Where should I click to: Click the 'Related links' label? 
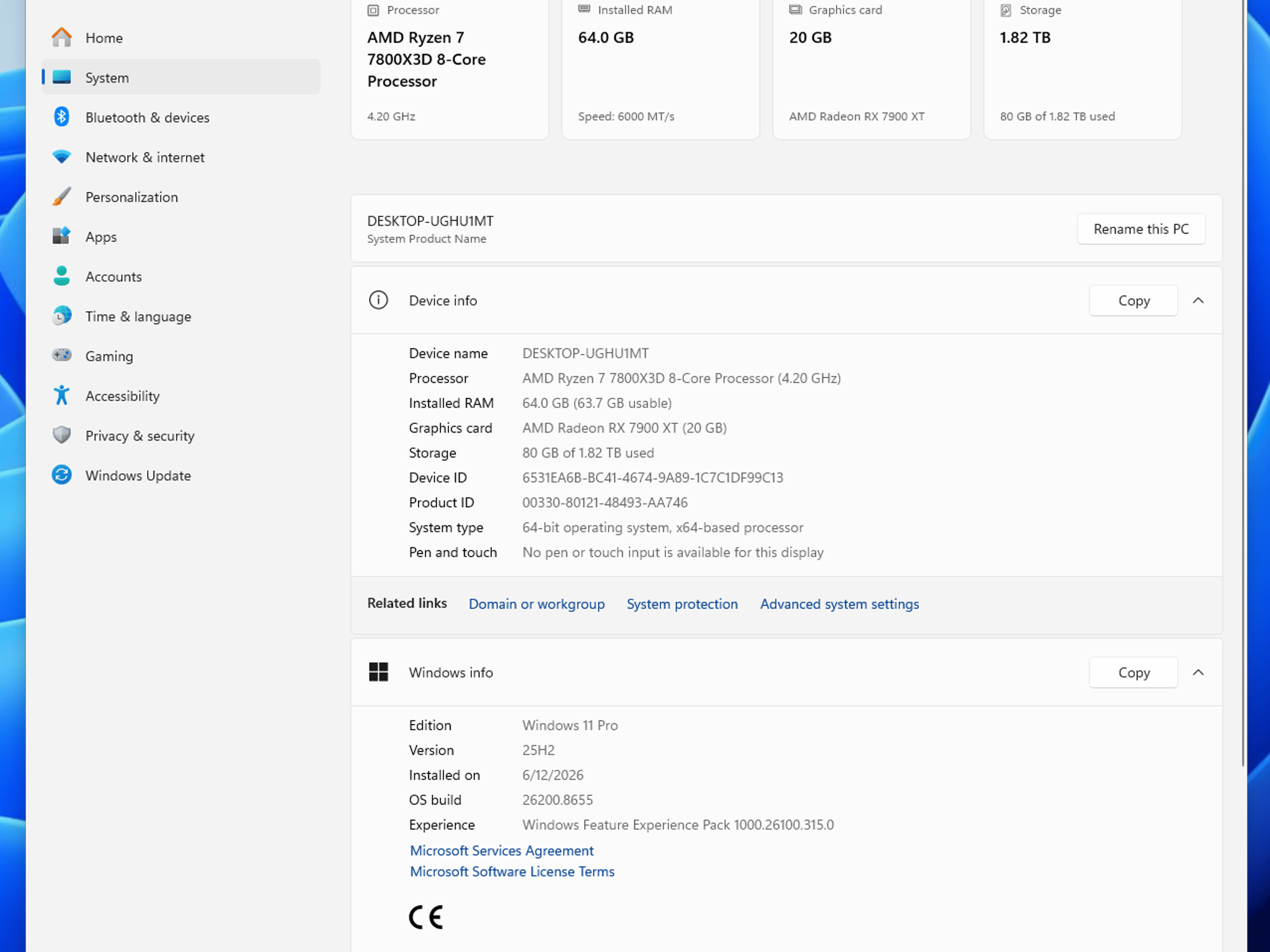point(407,603)
